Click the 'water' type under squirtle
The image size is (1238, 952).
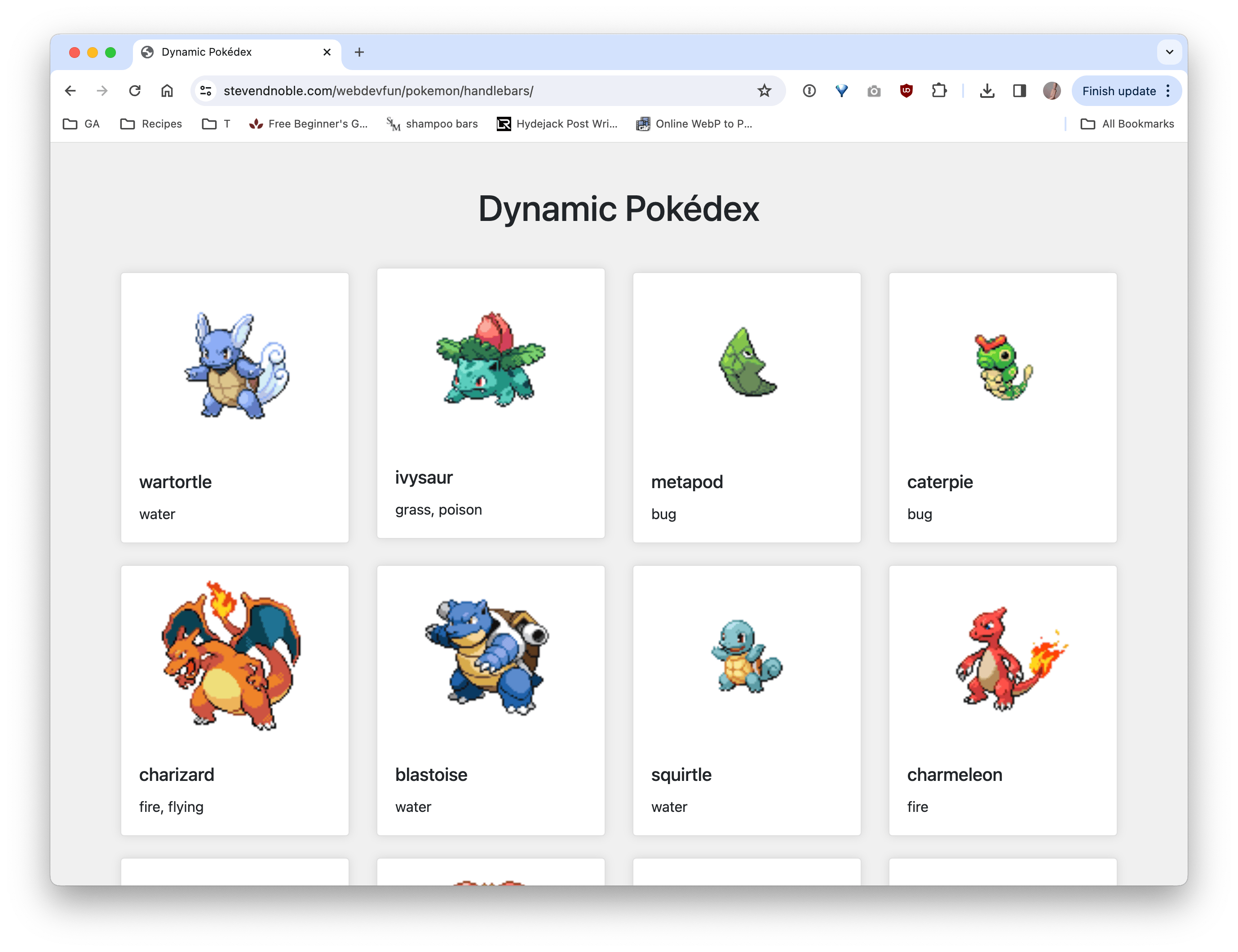669,807
